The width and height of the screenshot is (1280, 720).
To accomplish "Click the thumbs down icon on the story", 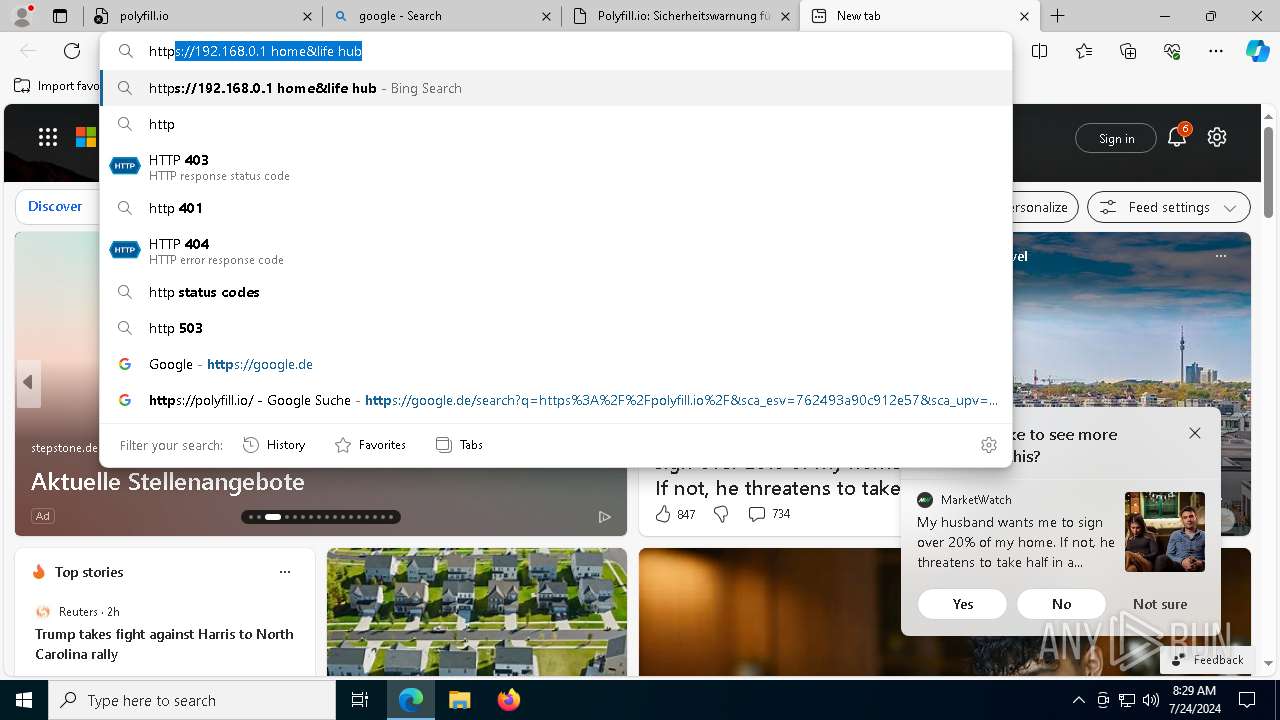I will (x=721, y=514).
